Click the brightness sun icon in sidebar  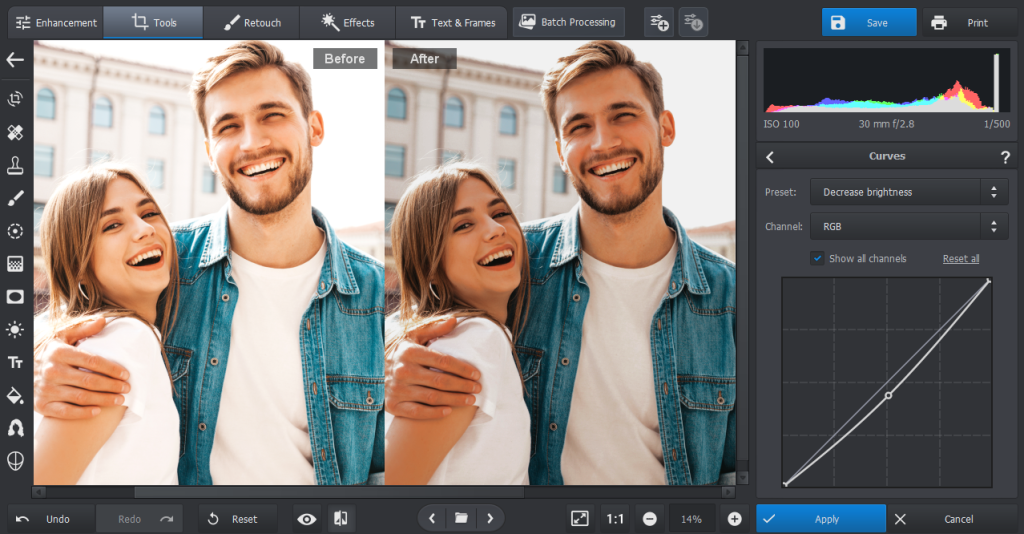point(15,329)
